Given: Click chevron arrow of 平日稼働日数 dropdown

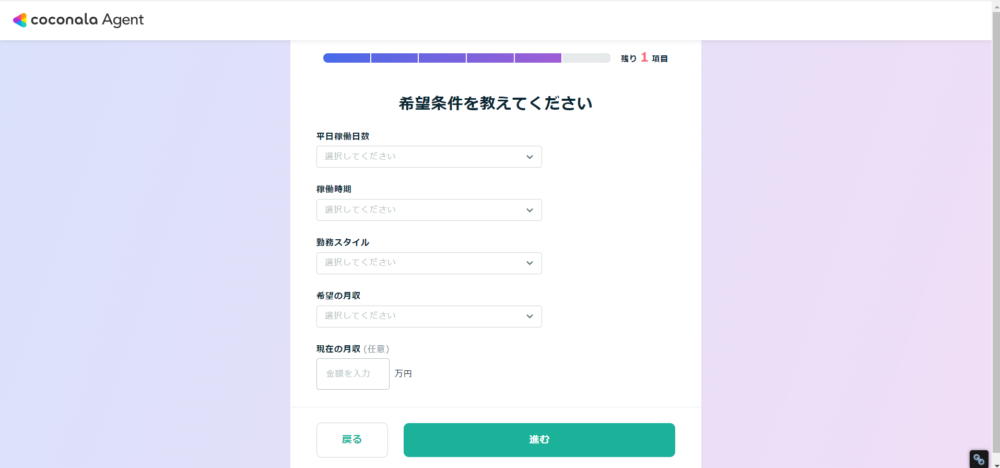Looking at the screenshot, I should click(529, 157).
